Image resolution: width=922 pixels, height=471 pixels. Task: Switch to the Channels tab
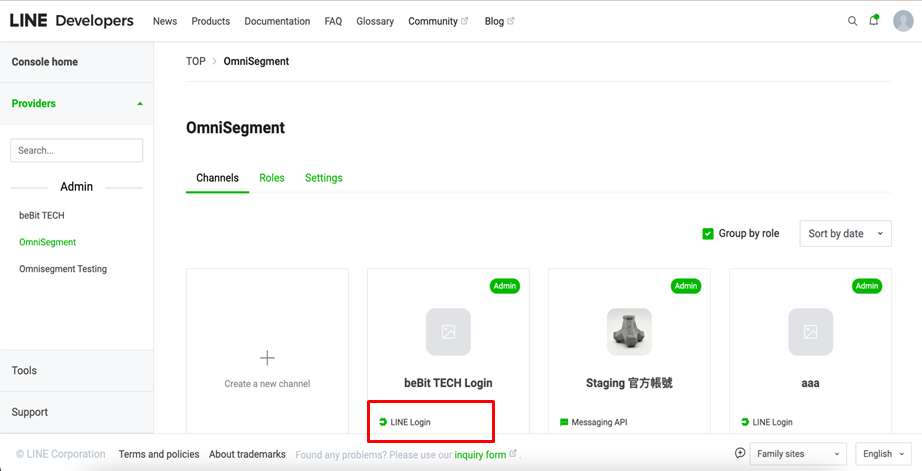(218, 178)
